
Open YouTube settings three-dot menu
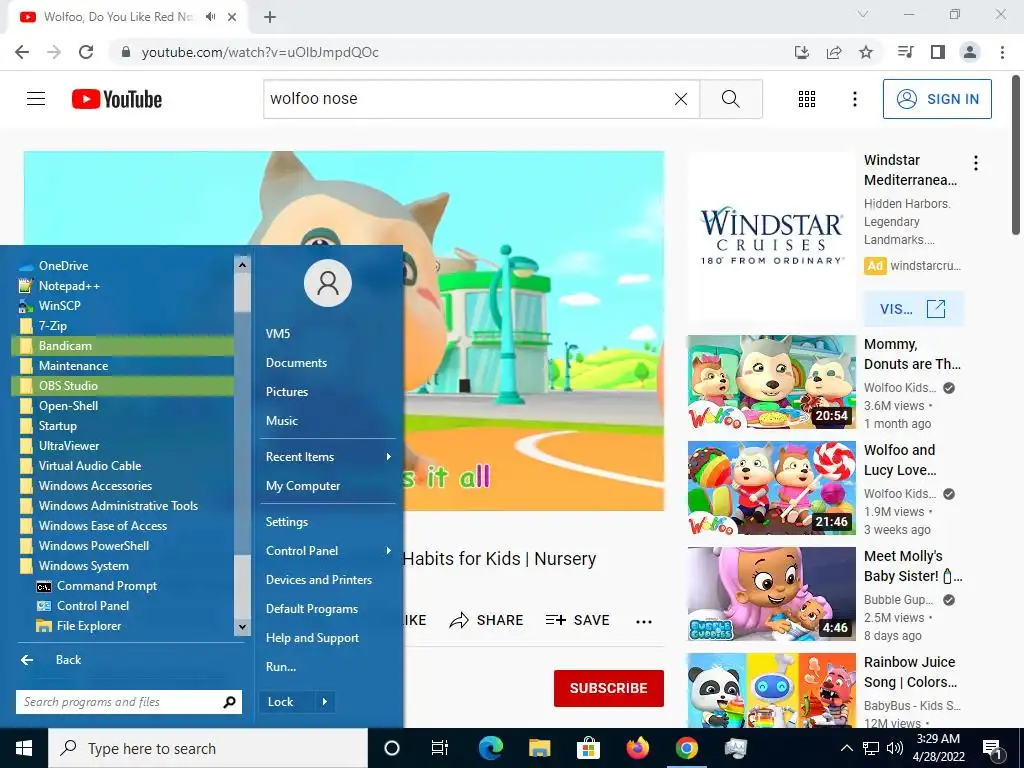(x=854, y=99)
